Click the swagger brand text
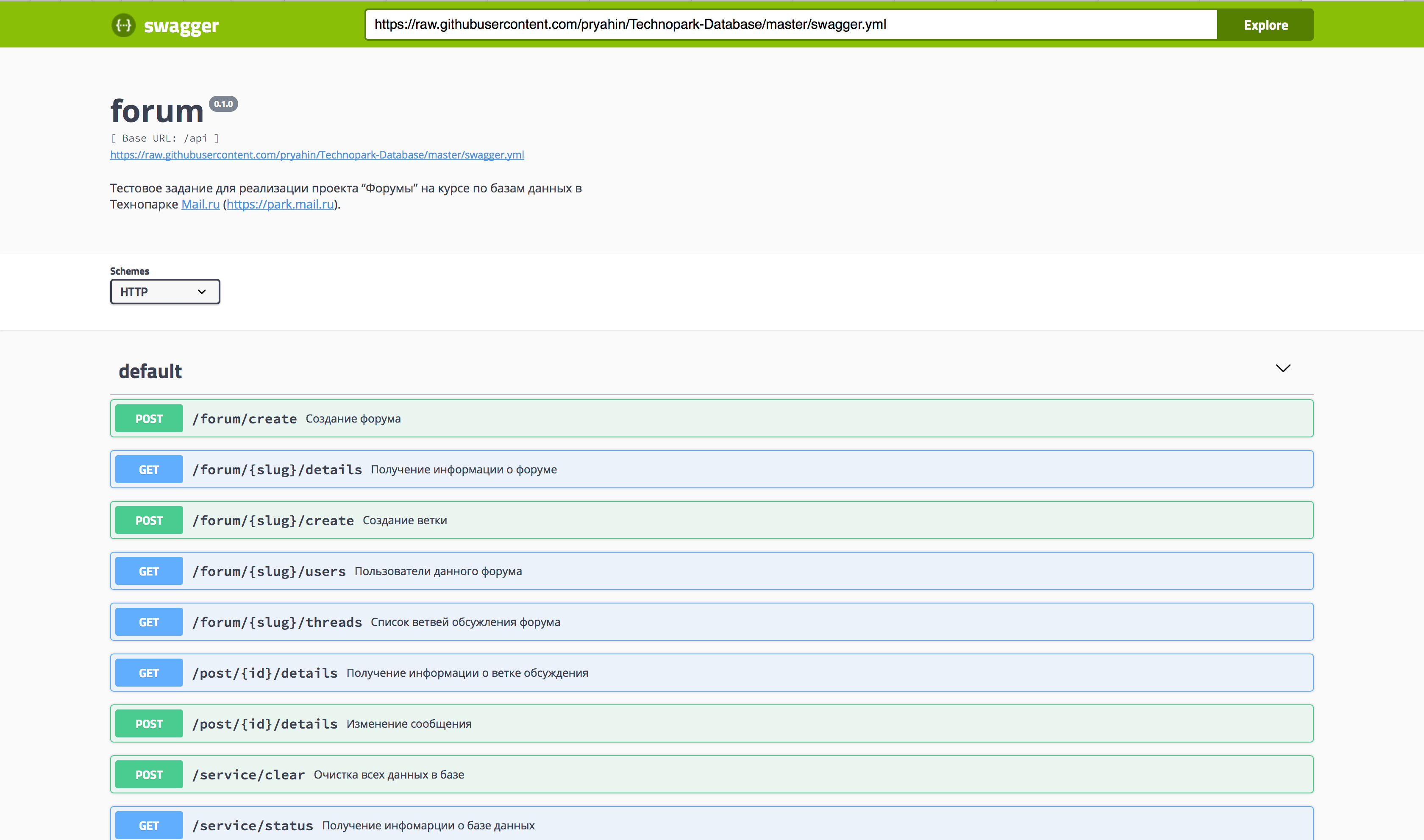 (181, 25)
